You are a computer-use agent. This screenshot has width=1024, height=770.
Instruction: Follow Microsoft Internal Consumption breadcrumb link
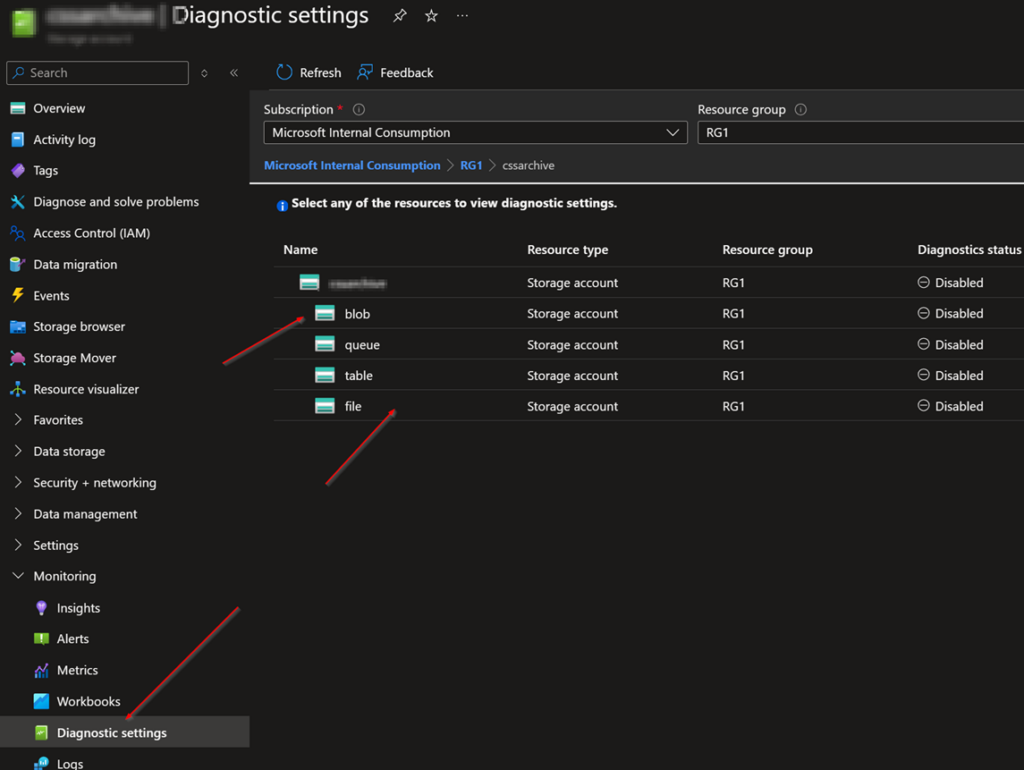pos(352,166)
